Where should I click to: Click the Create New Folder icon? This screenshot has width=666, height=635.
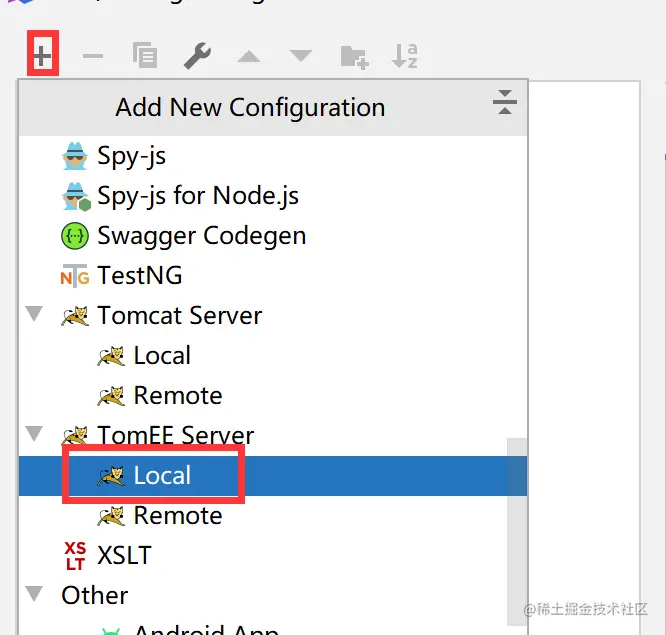pyautogui.click(x=354, y=56)
